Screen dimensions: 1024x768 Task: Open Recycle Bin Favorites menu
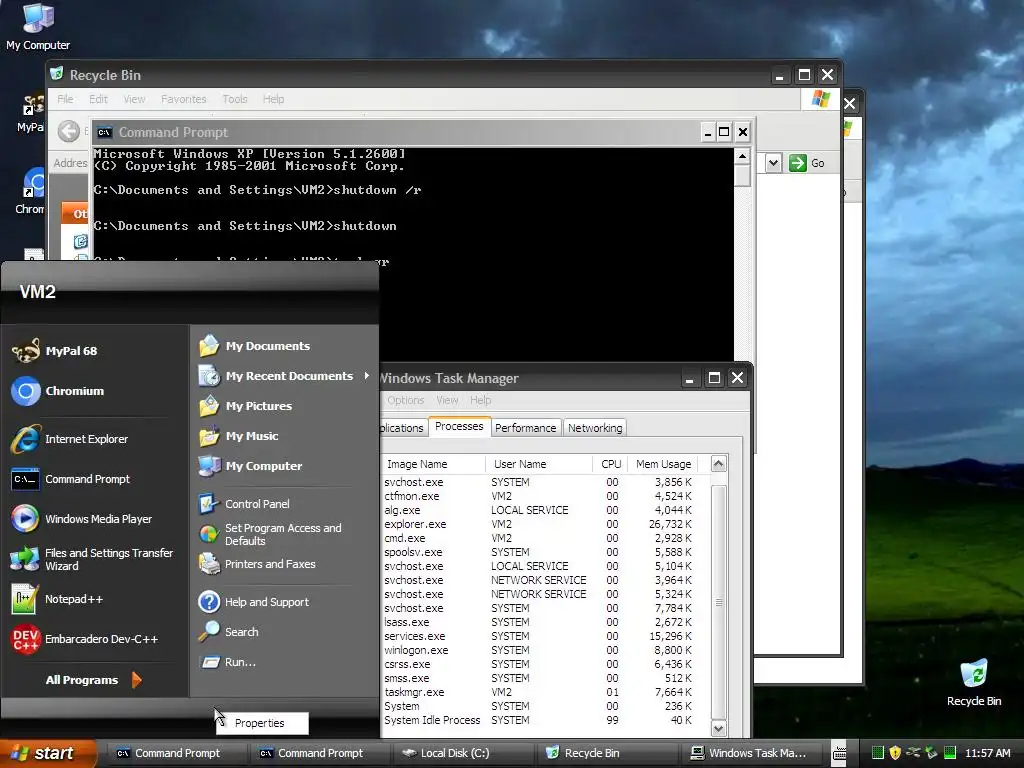tap(184, 99)
